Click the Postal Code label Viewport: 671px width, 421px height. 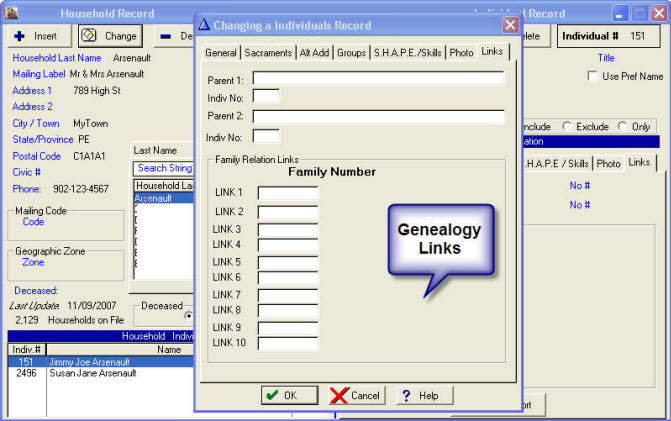[37, 156]
